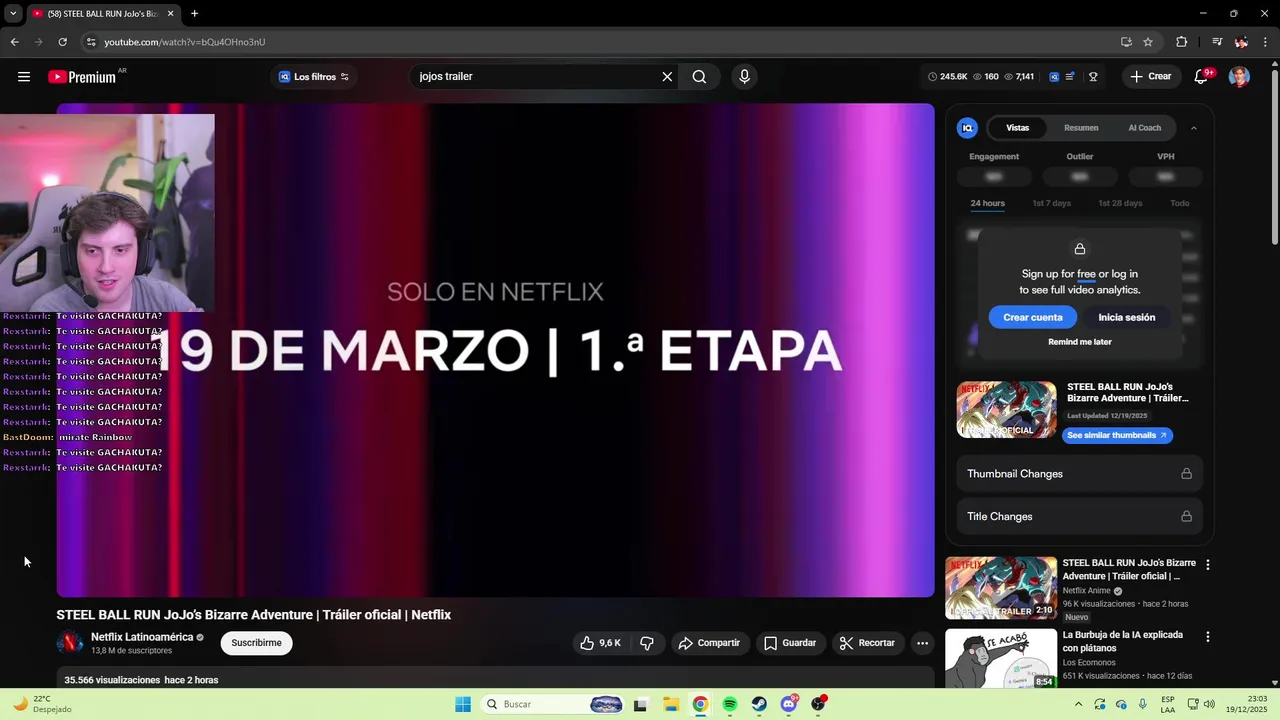Click the Crear button

pos(1151,77)
